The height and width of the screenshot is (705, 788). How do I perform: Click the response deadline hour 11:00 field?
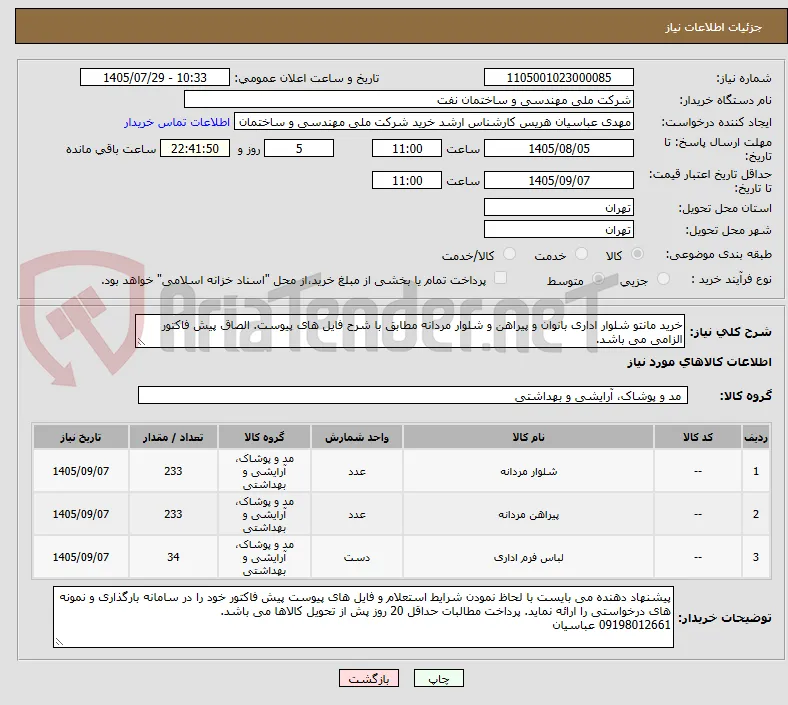click(x=407, y=149)
